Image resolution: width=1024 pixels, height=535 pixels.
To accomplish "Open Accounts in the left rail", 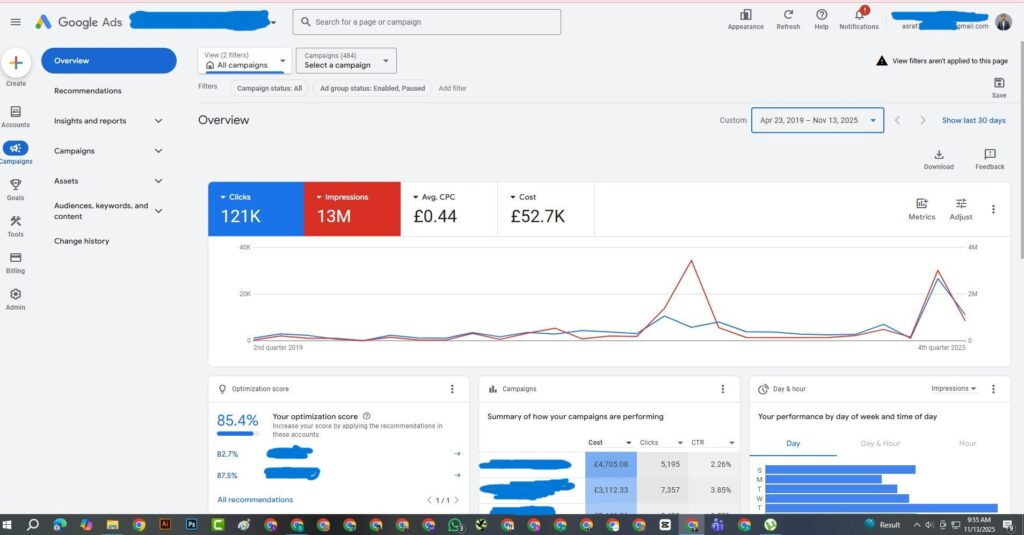I will pyautogui.click(x=16, y=116).
